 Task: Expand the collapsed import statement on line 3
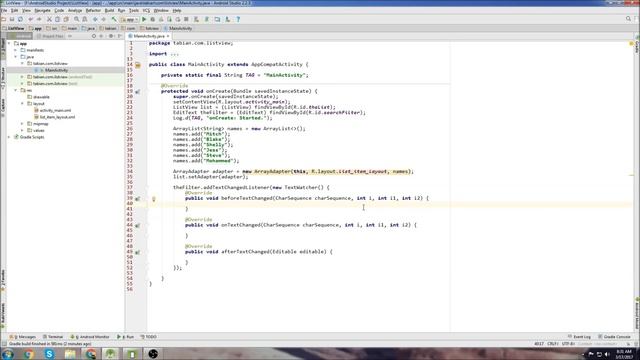pyautogui.click(x=175, y=54)
